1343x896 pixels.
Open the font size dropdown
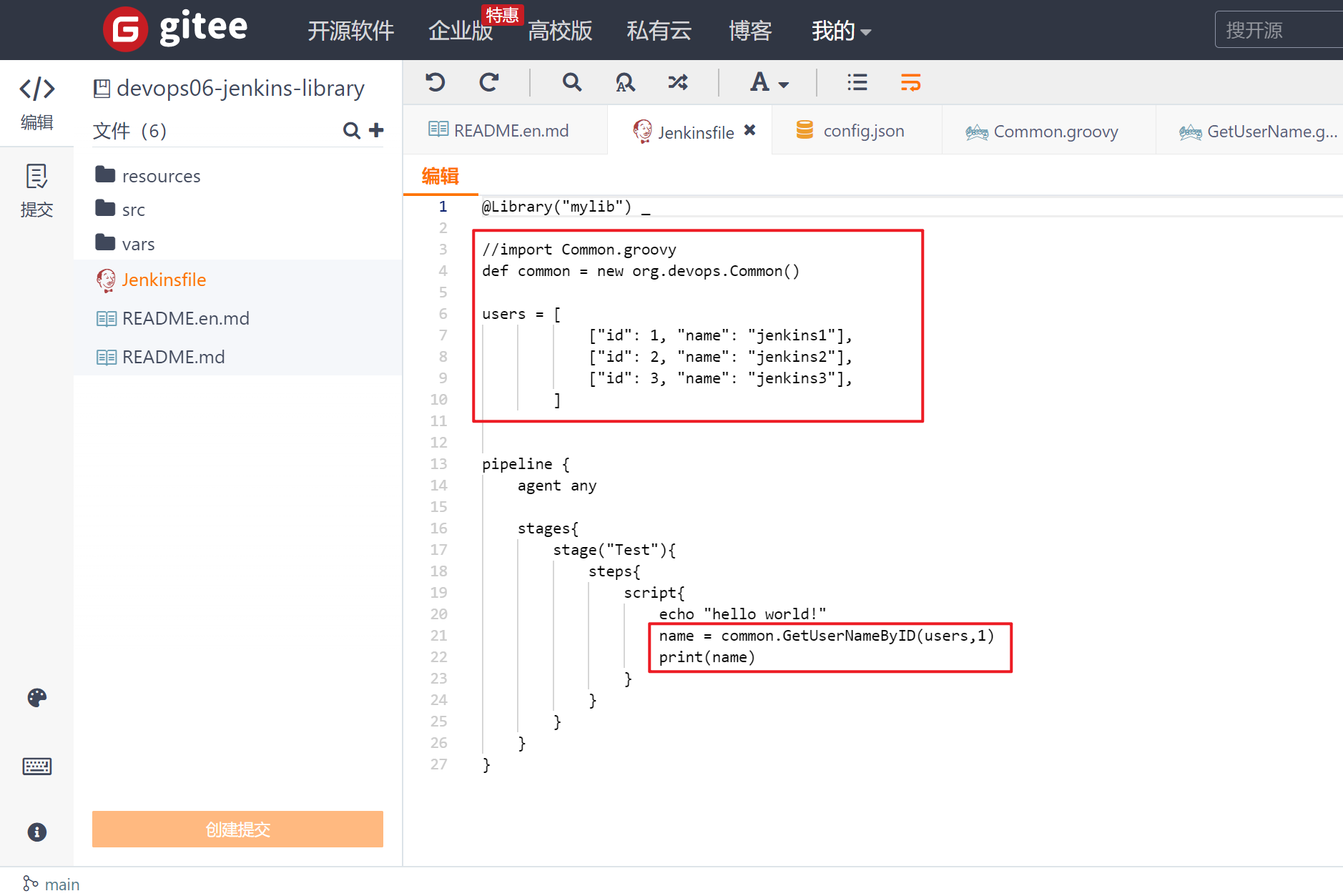tap(769, 83)
